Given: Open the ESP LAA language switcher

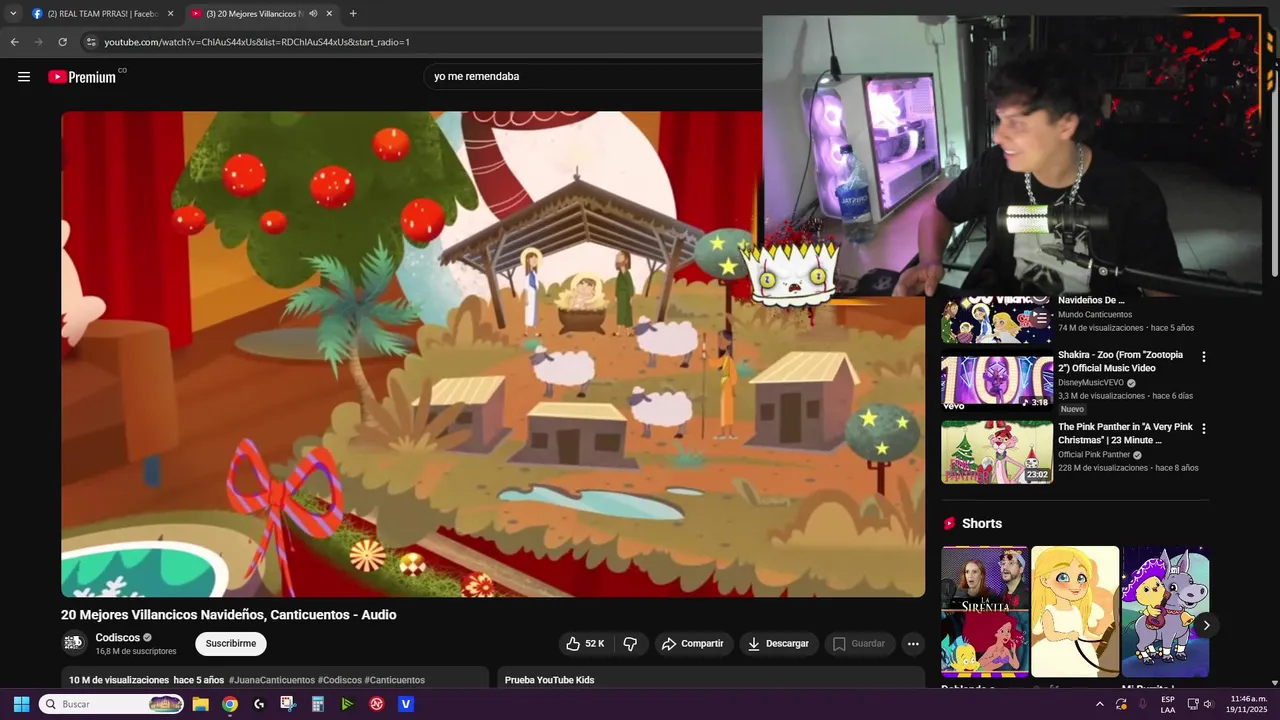Looking at the screenshot, I should click(x=1168, y=704).
